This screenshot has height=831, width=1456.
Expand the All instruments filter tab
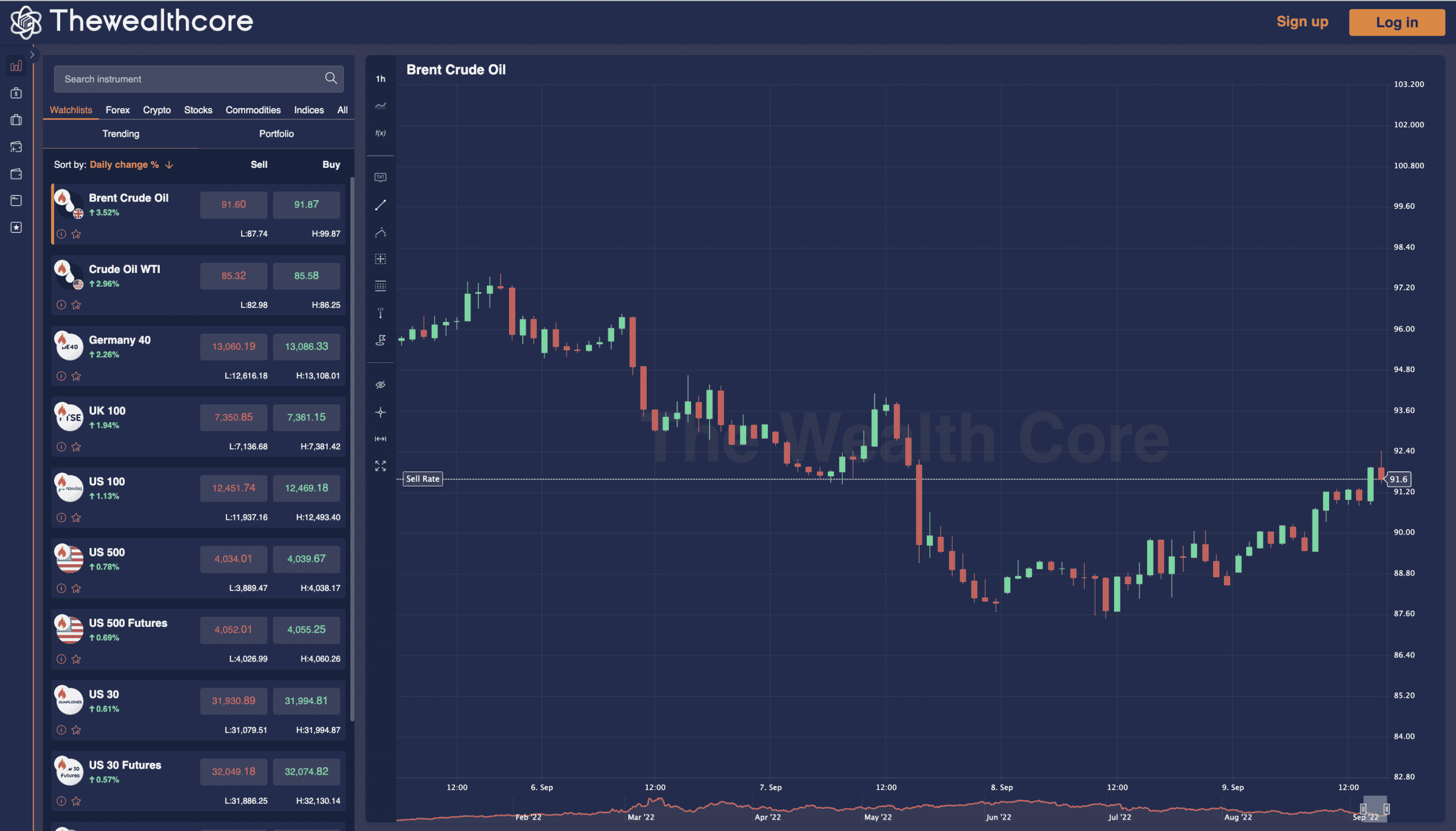coord(342,109)
